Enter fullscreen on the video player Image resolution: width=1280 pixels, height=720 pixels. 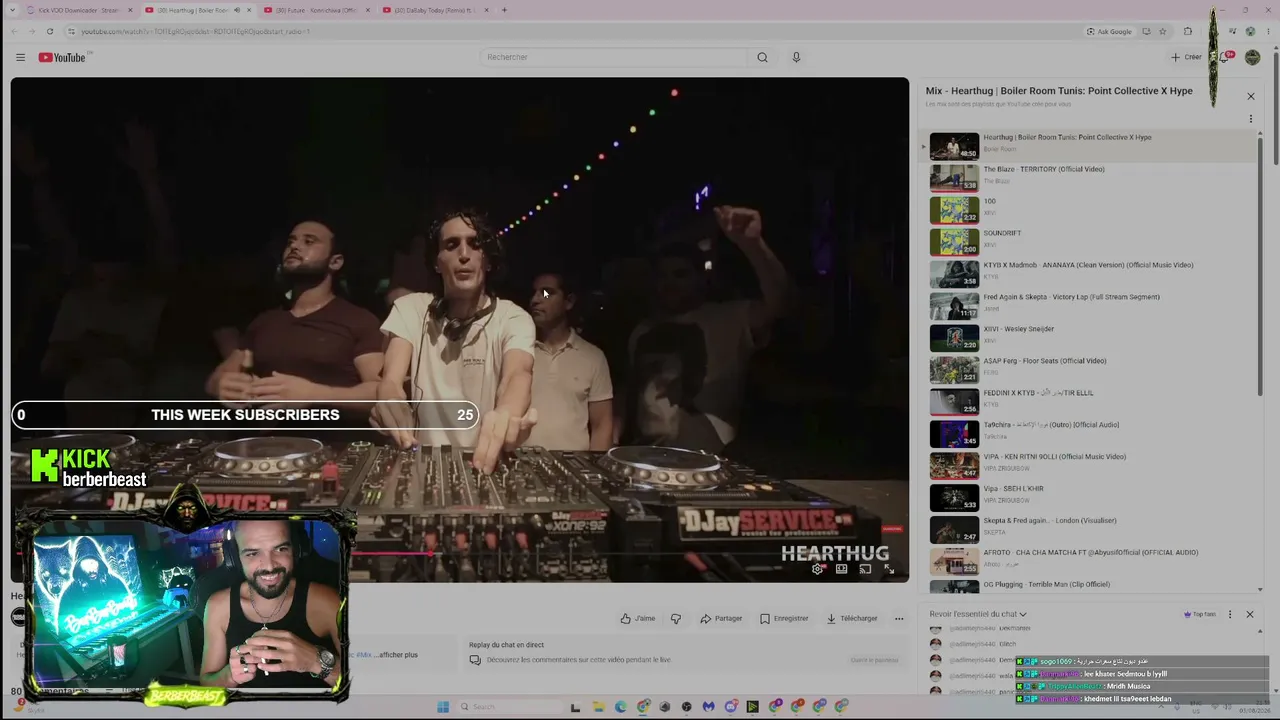point(889,569)
